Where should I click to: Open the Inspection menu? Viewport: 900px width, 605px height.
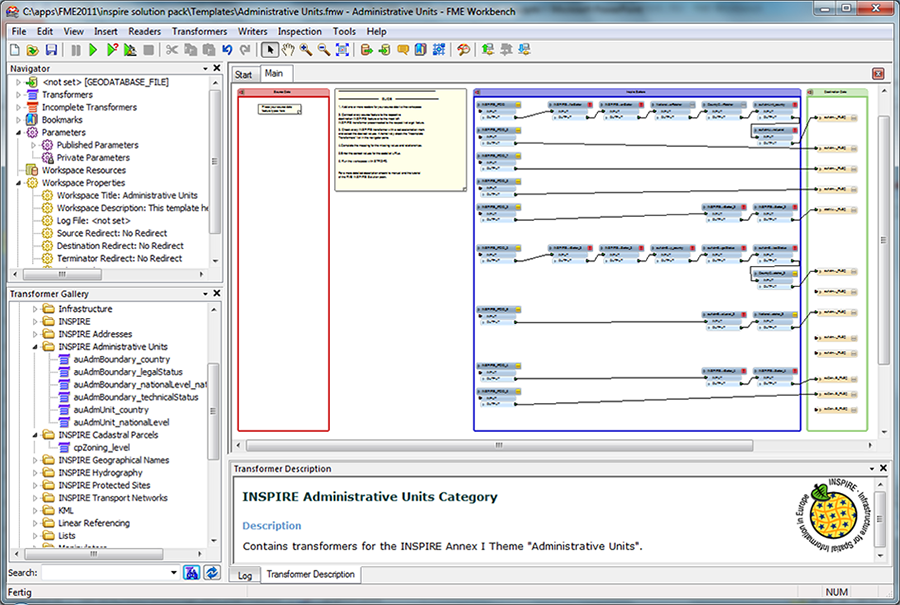pos(300,32)
